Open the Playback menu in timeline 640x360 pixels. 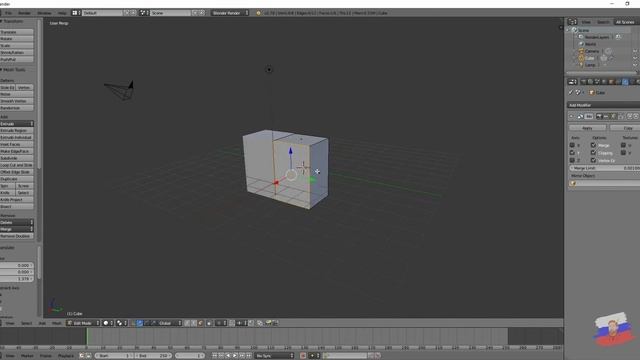(66, 356)
